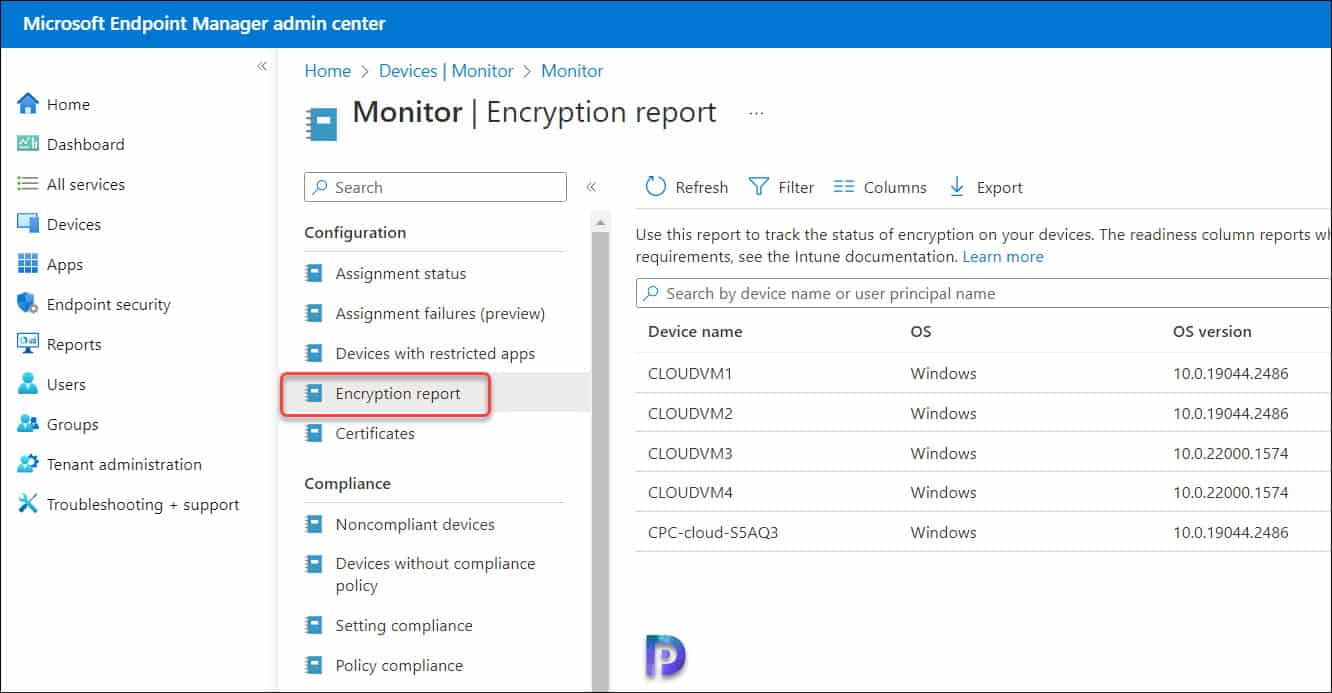Open the Reports section
1332x693 pixels.
tap(73, 344)
